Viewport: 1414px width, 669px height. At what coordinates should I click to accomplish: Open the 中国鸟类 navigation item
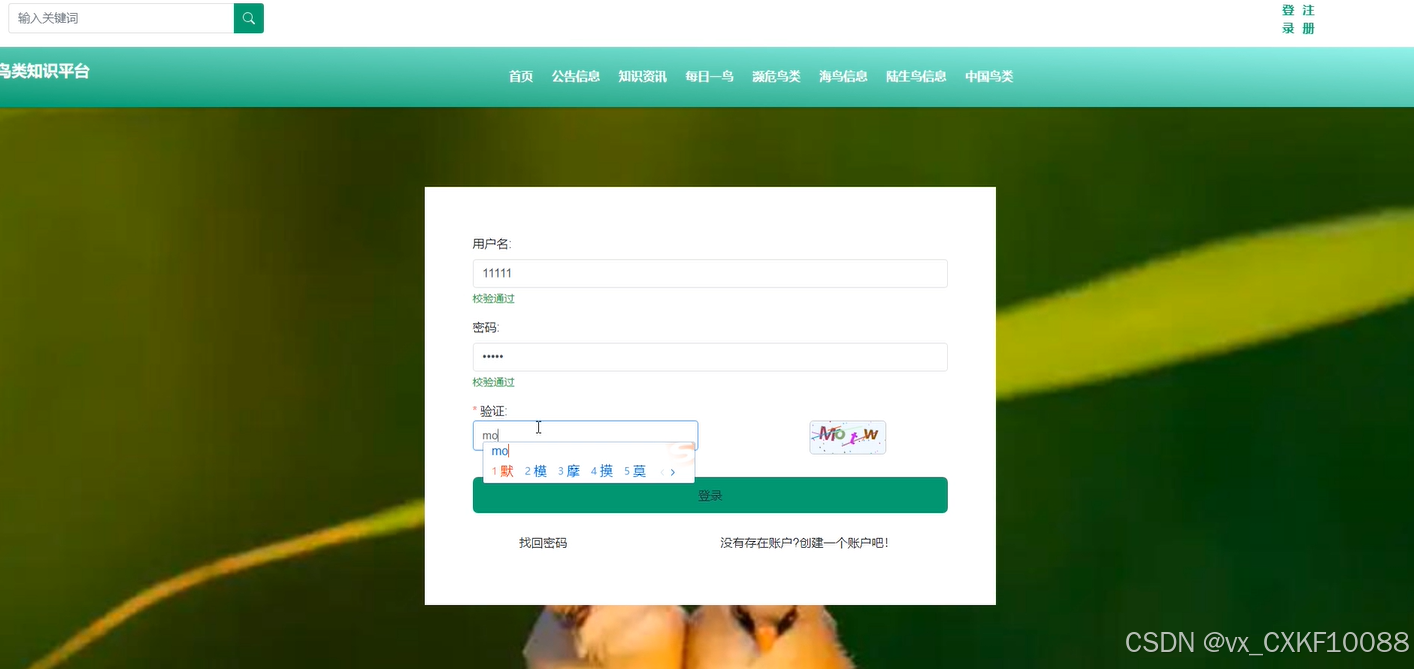tap(989, 77)
